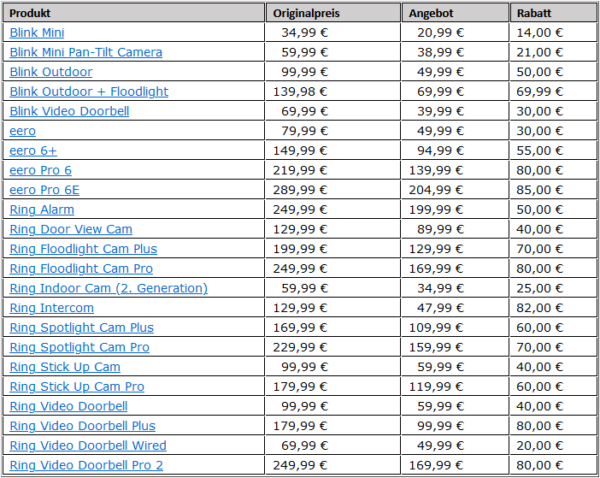Viewport: 600px width, 478px height.
Task: Select the 109,99 € offer cell
Action: (455, 328)
